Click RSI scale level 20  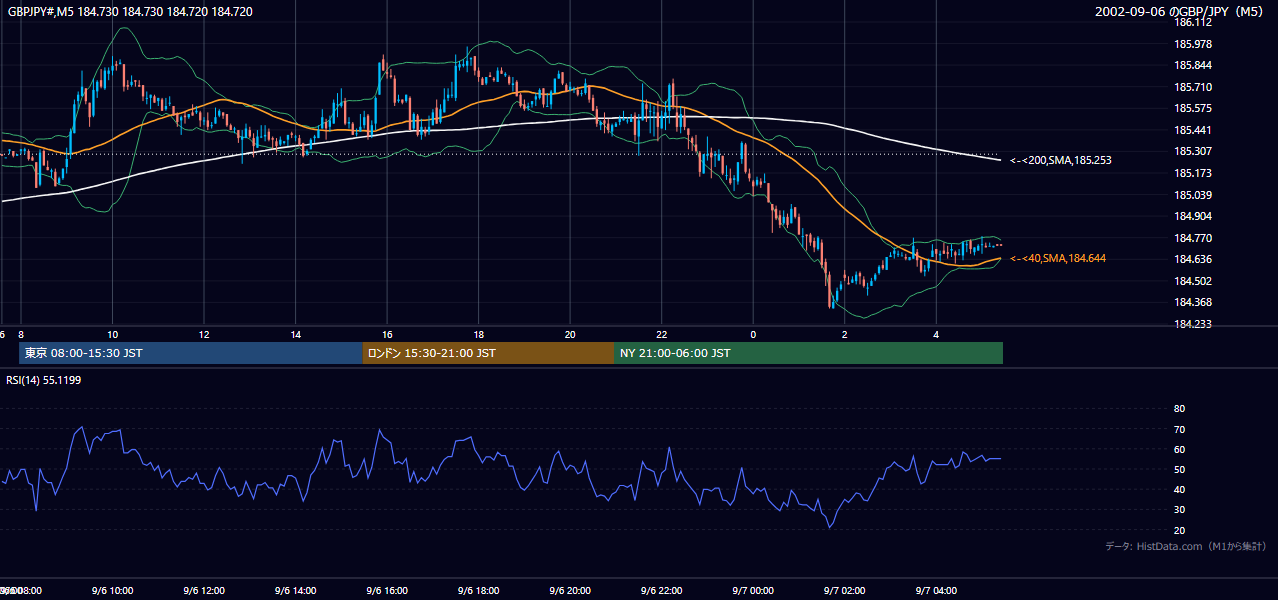(1179, 530)
